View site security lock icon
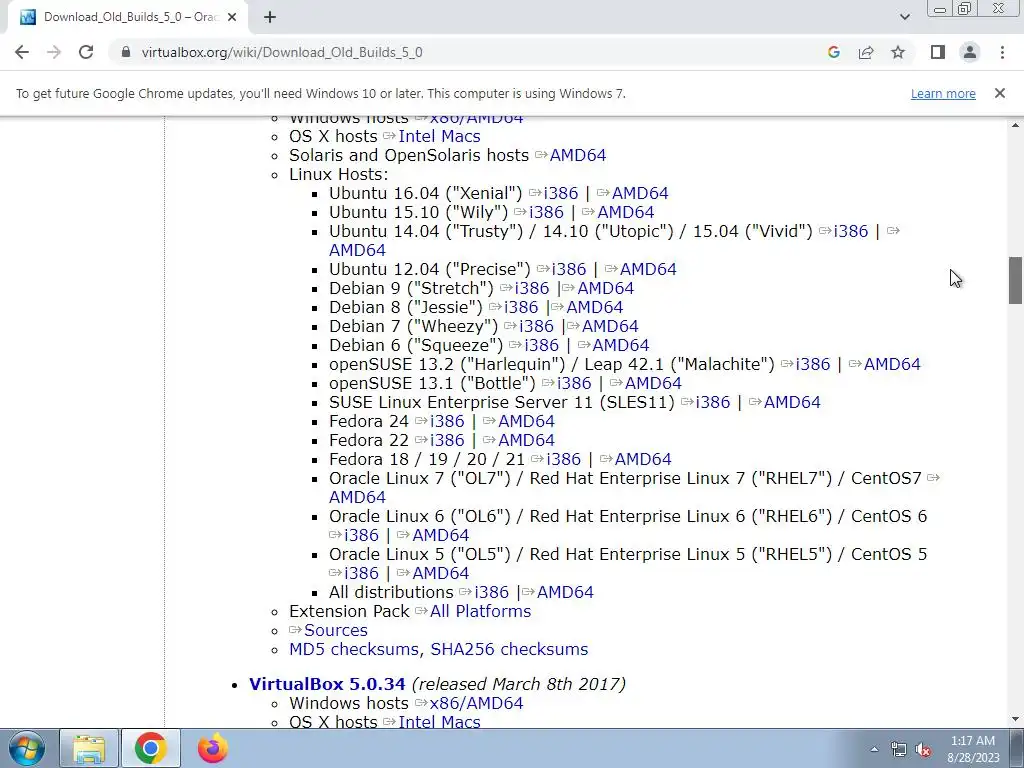This screenshot has height=768, width=1024. point(126,52)
